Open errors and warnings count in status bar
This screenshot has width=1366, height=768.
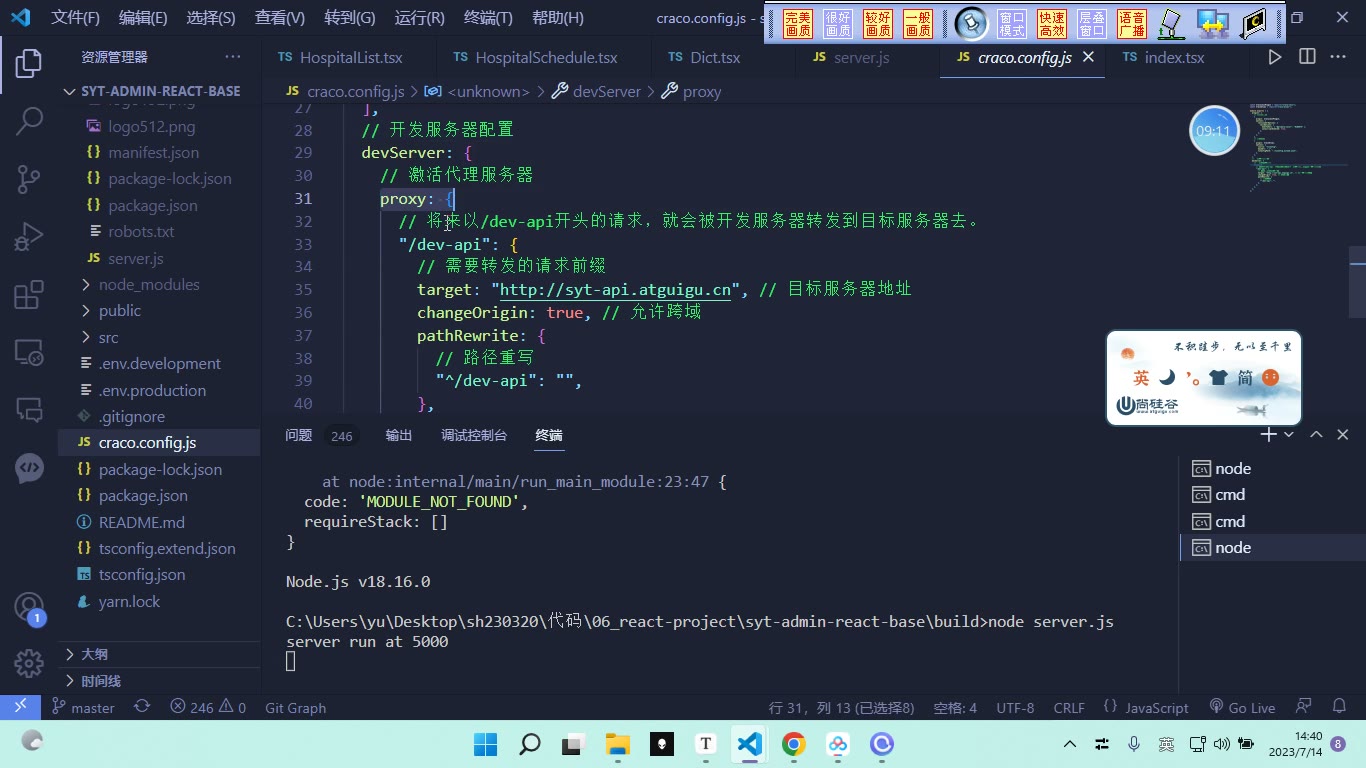pyautogui.click(x=208, y=707)
